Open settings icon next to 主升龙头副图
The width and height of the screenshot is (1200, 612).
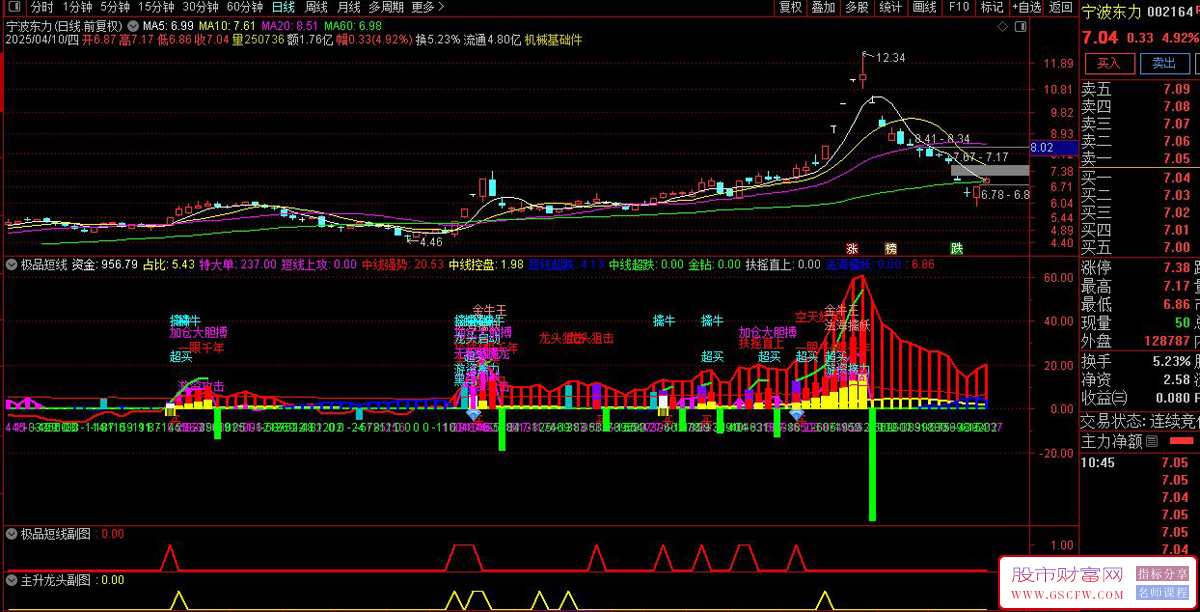(11, 579)
